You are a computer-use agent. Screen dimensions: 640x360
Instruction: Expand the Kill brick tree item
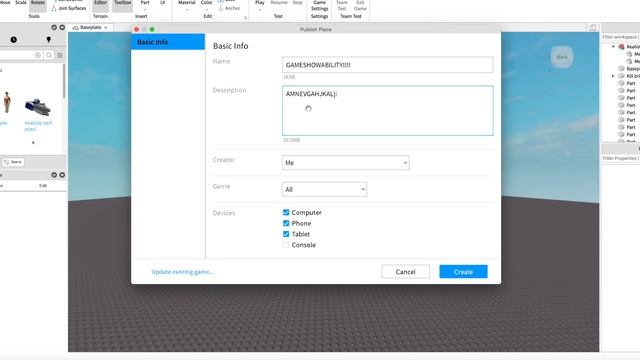coord(613,76)
